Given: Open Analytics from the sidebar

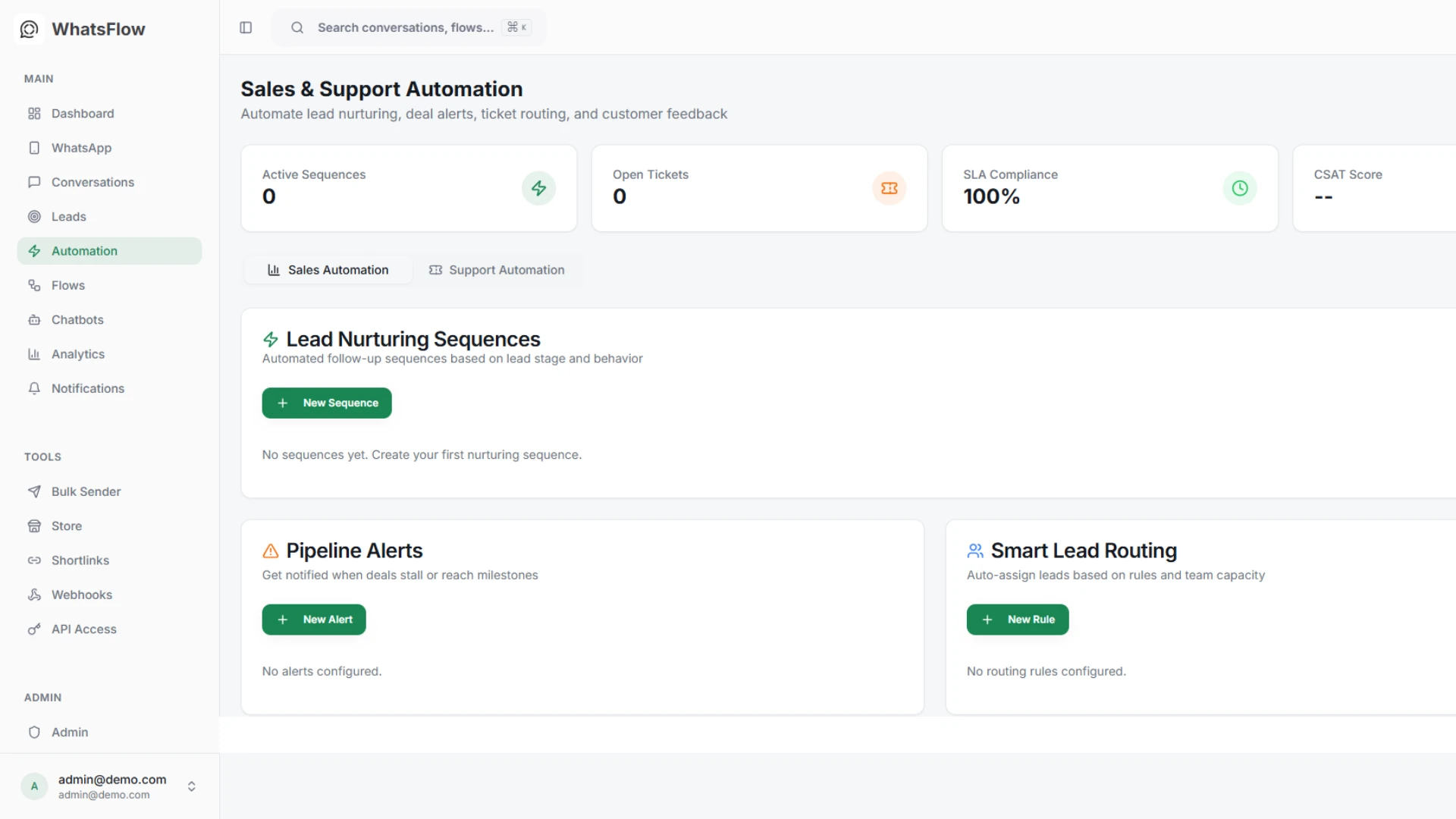Looking at the screenshot, I should click(109, 354).
